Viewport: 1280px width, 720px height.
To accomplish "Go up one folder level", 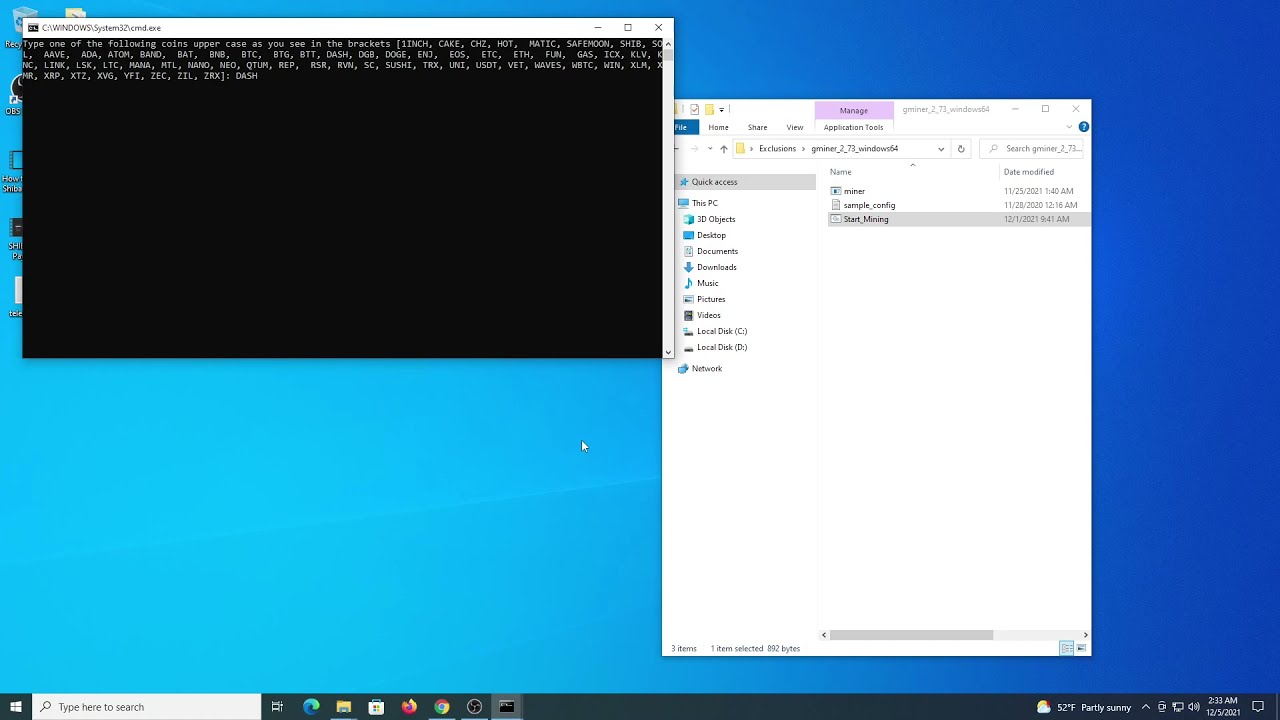I will (724, 149).
